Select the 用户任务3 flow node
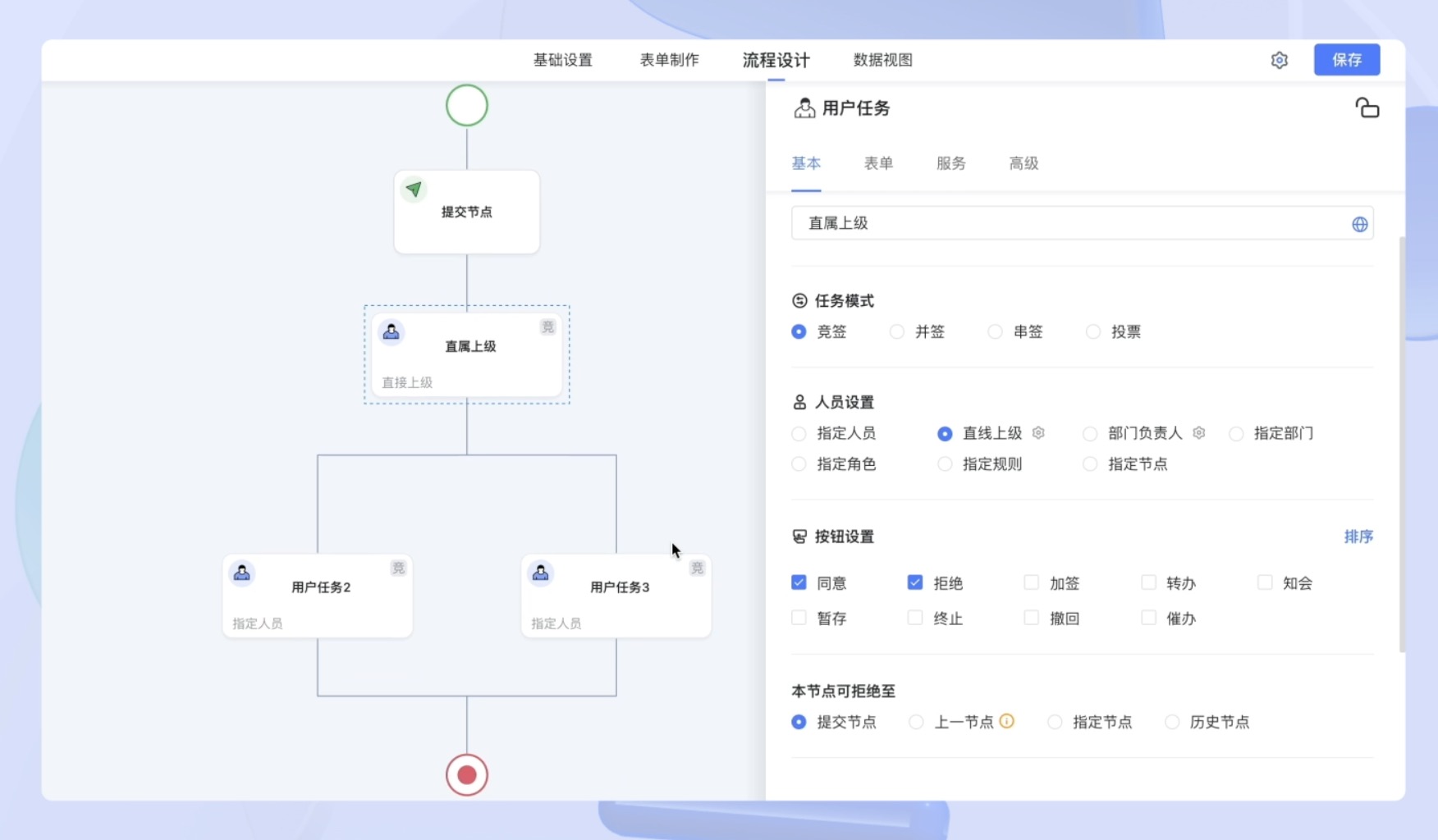Screen dimensions: 1438x840 616,596
